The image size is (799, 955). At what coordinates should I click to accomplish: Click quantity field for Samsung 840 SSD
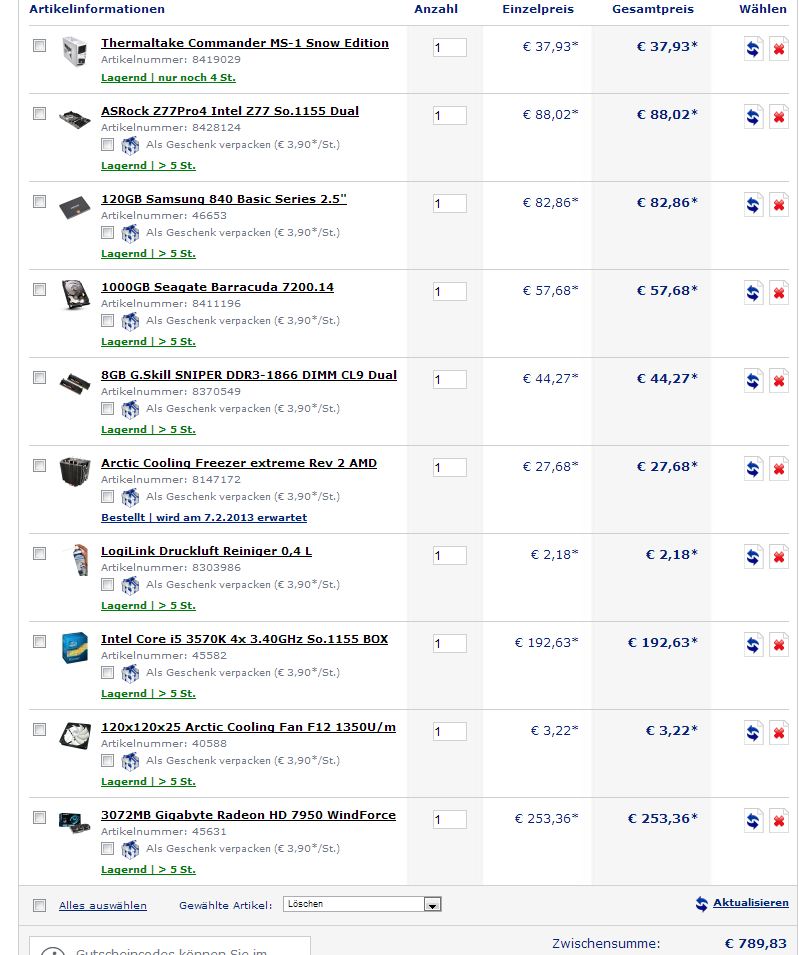click(x=449, y=203)
